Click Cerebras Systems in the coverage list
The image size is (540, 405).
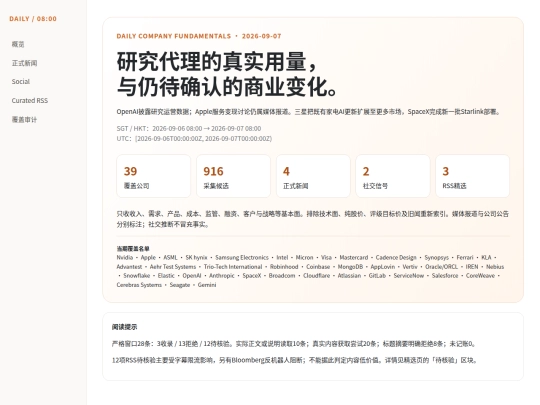point(139,285)
